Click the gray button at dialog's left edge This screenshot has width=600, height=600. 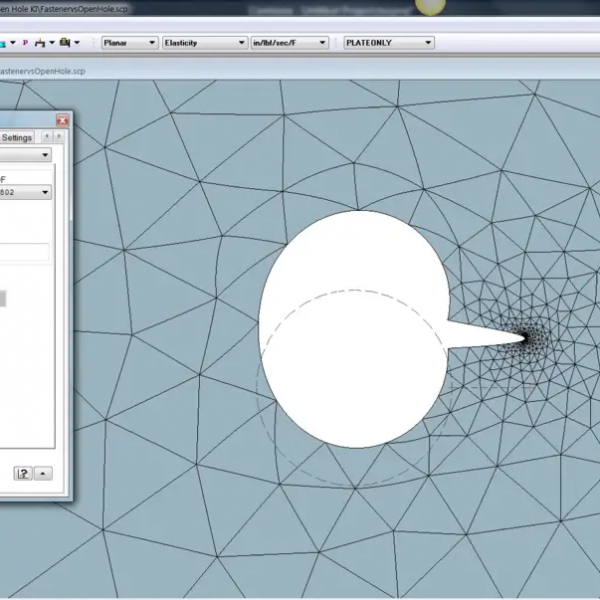(x=3, y=298)
